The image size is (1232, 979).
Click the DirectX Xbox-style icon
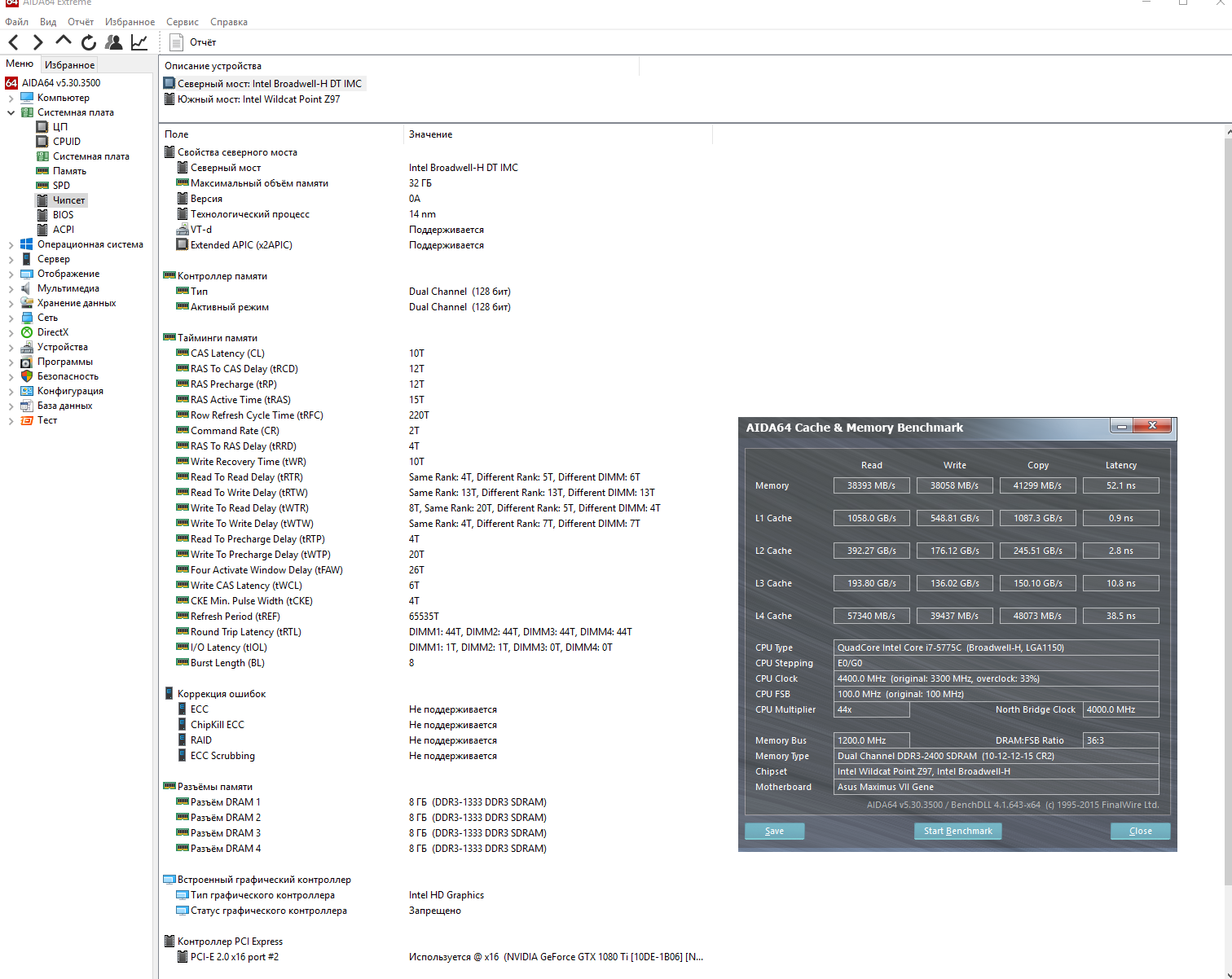click(x=27, y=332)
